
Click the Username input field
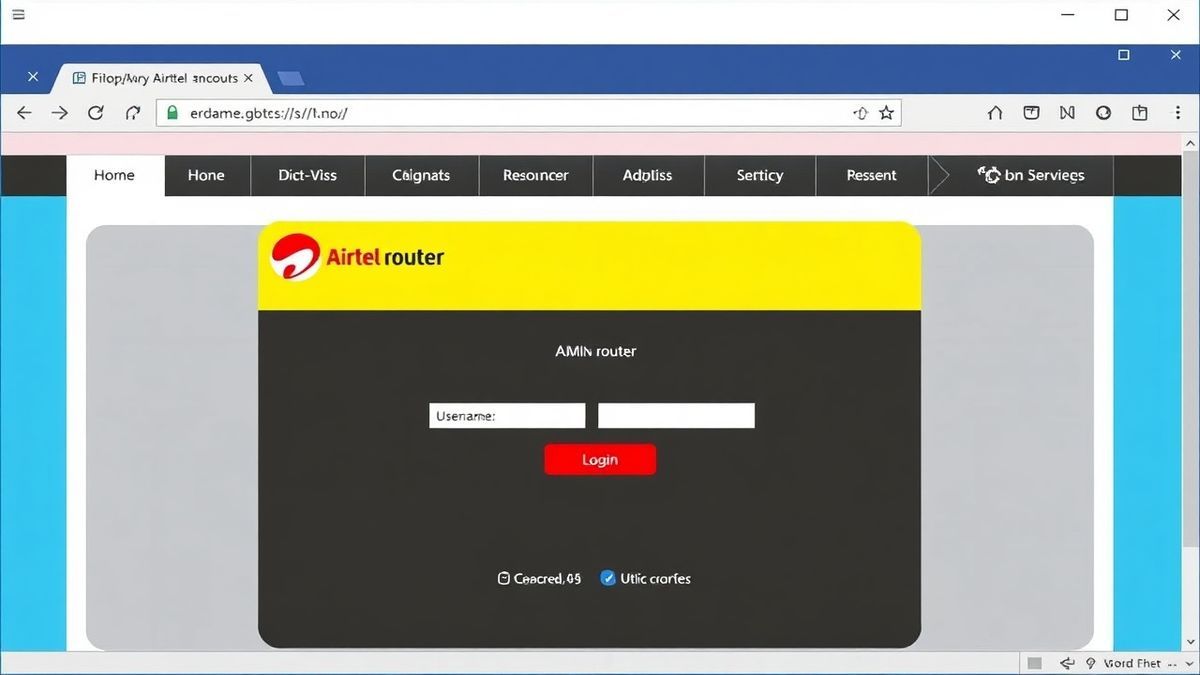[x=507, y=416]
